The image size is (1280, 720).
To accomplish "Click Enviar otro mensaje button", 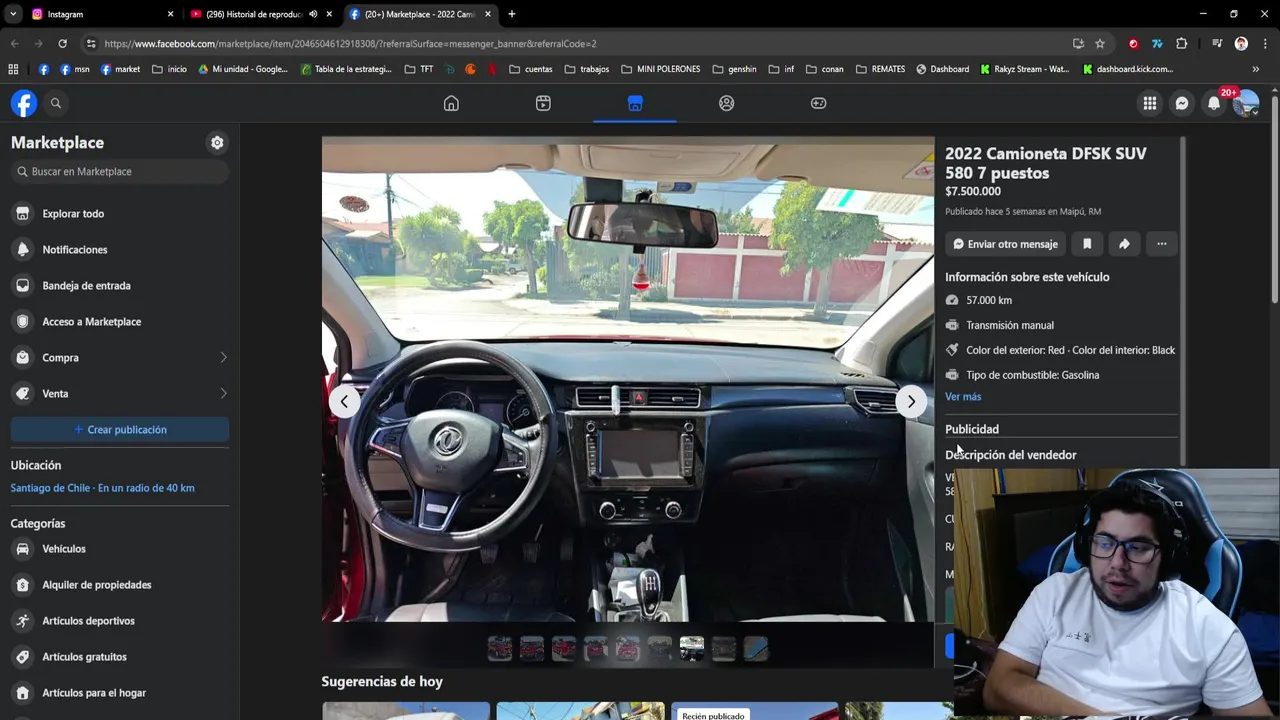I will tap(1005, 244).
